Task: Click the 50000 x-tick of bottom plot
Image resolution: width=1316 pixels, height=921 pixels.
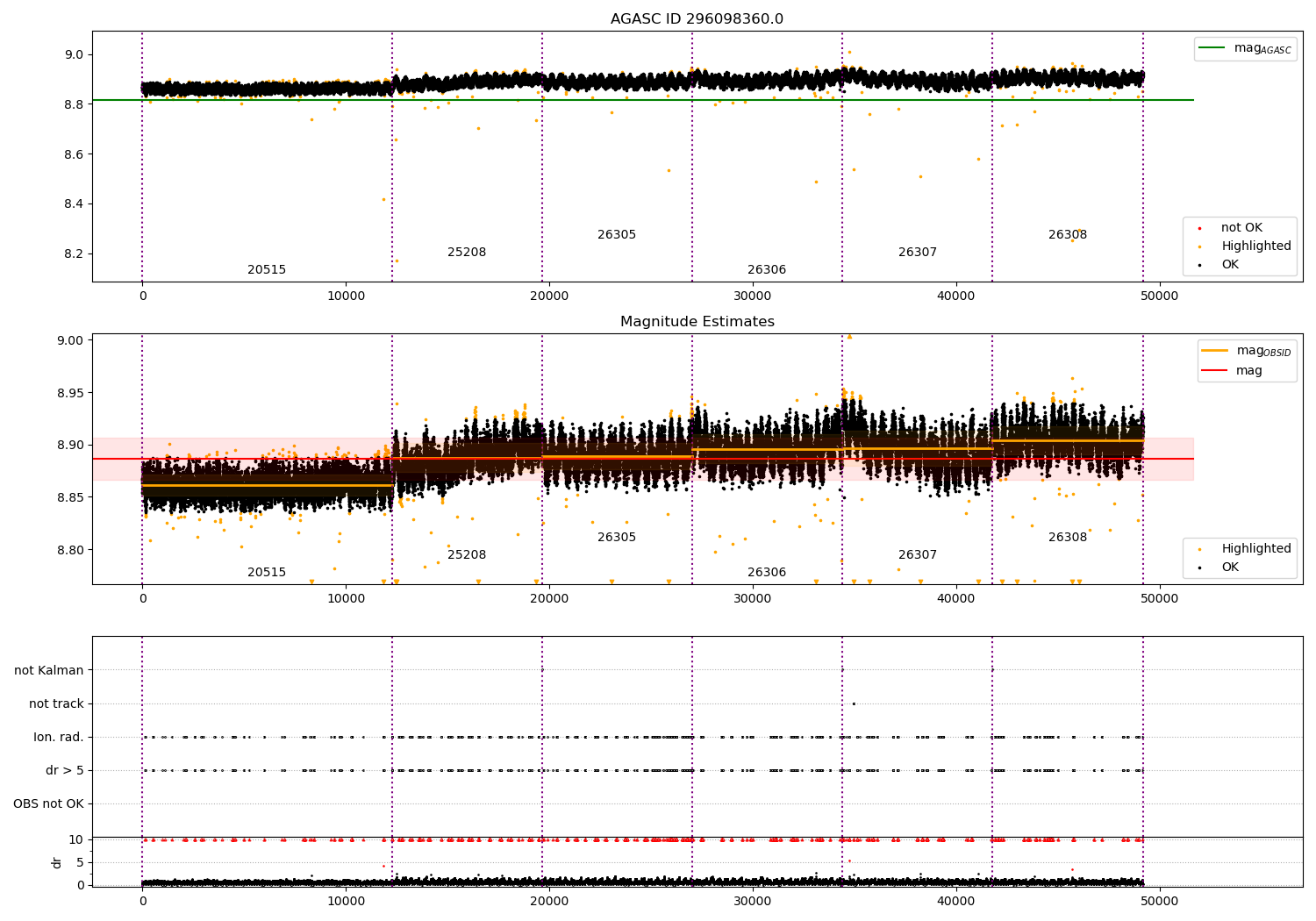Action: [x=1160, y=901]
